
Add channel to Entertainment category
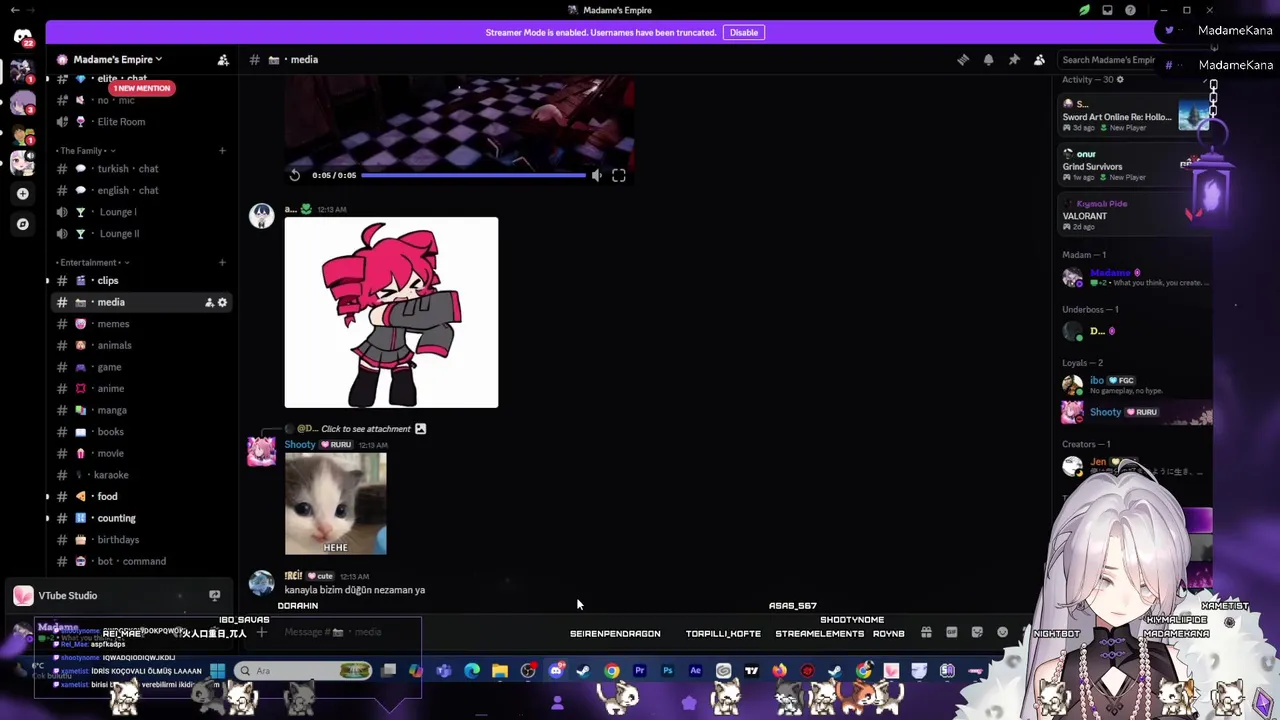tap(222, 263)
